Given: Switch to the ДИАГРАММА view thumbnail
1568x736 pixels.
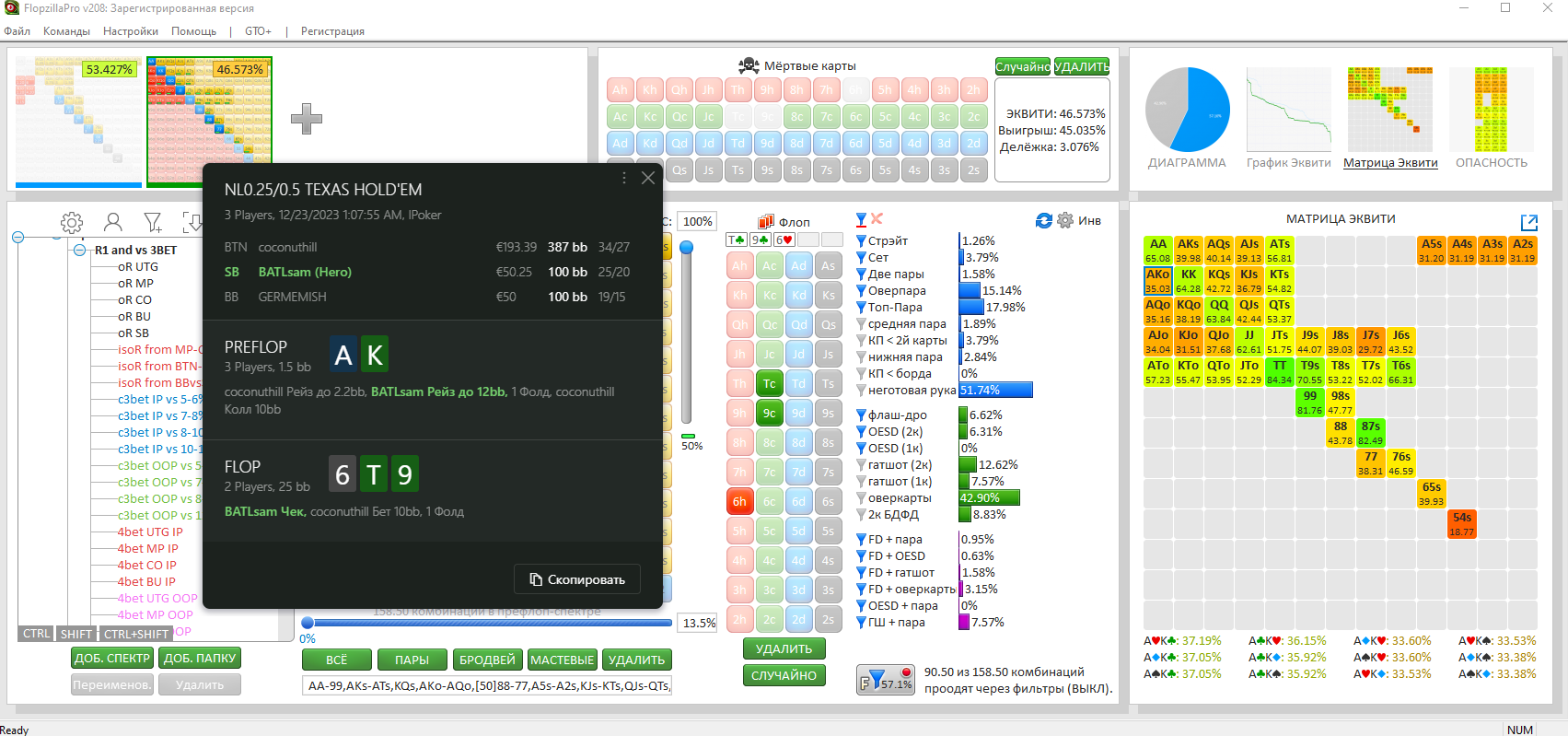Looking at the screenshot, I should point(1187,118).
